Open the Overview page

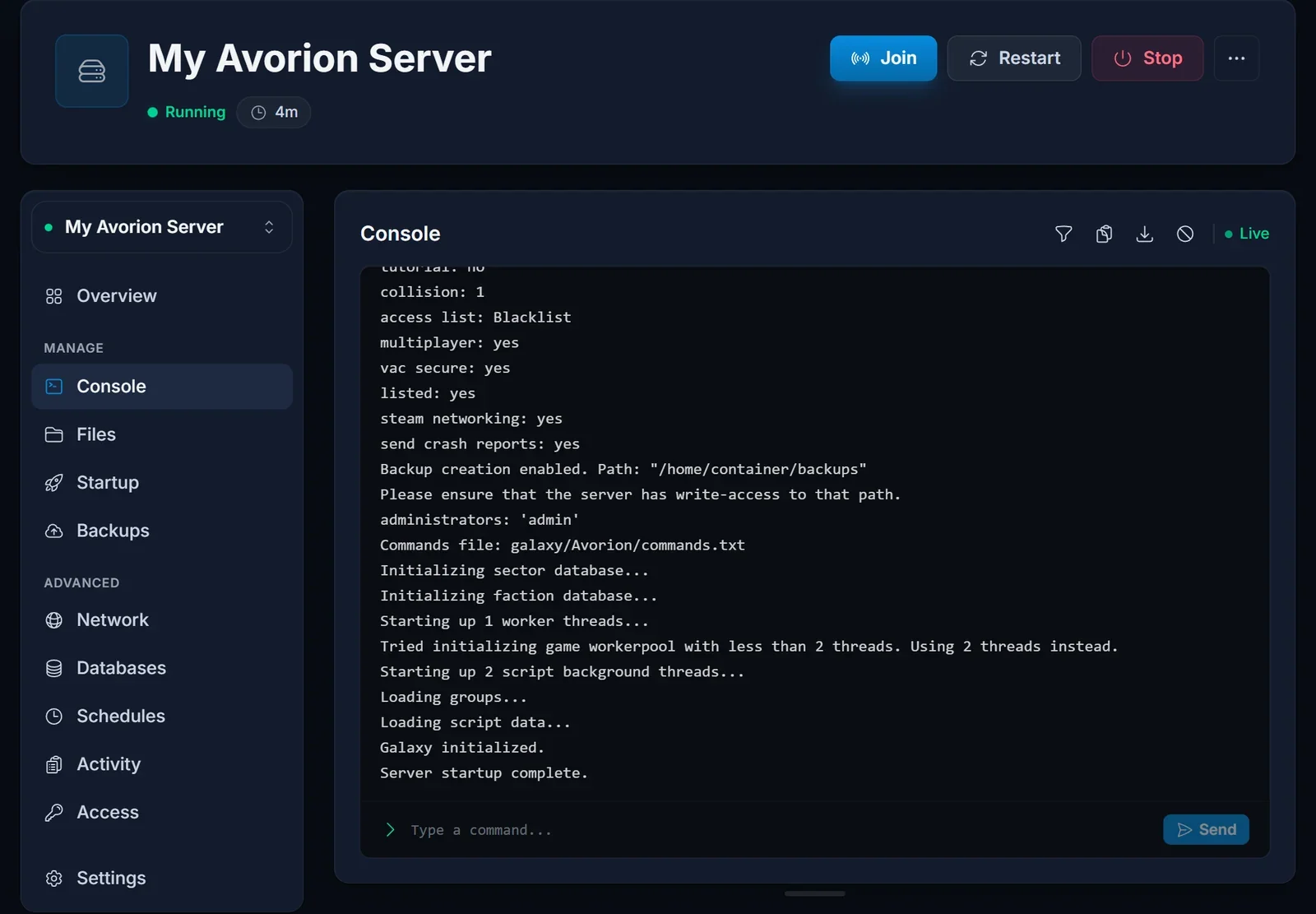click(x=162, y=295)
